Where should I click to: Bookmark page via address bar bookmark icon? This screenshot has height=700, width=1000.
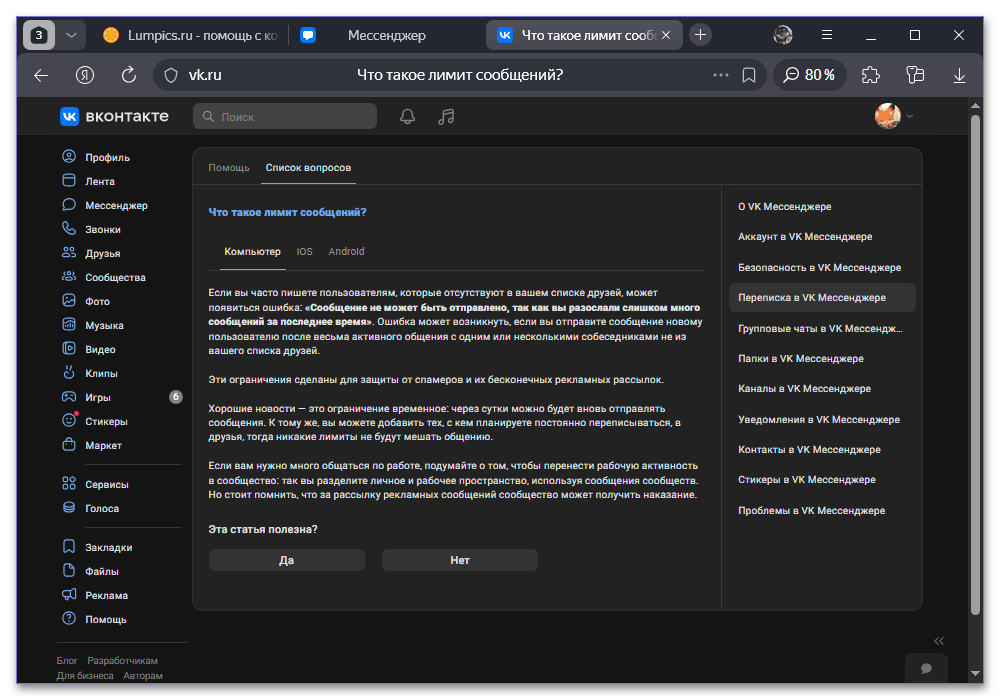point(749,75)
